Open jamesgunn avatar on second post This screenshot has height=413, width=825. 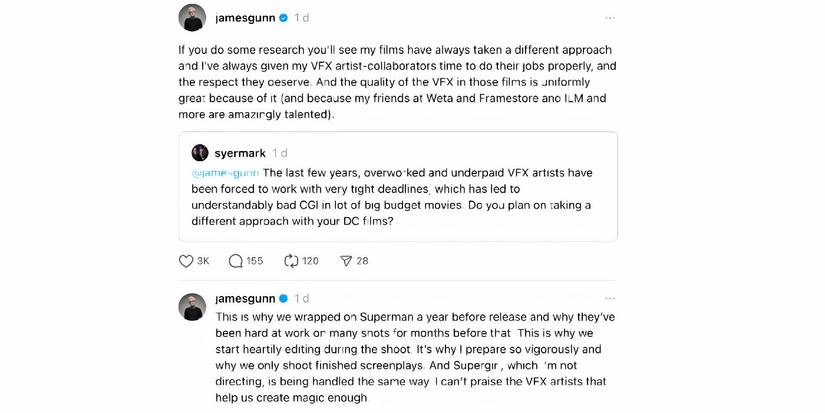[x=192, y=306]
